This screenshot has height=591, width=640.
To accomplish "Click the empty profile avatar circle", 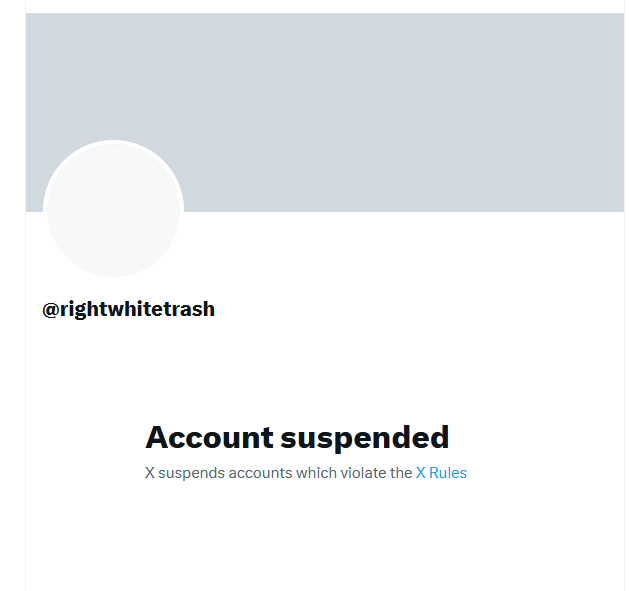I will point(113,210).
